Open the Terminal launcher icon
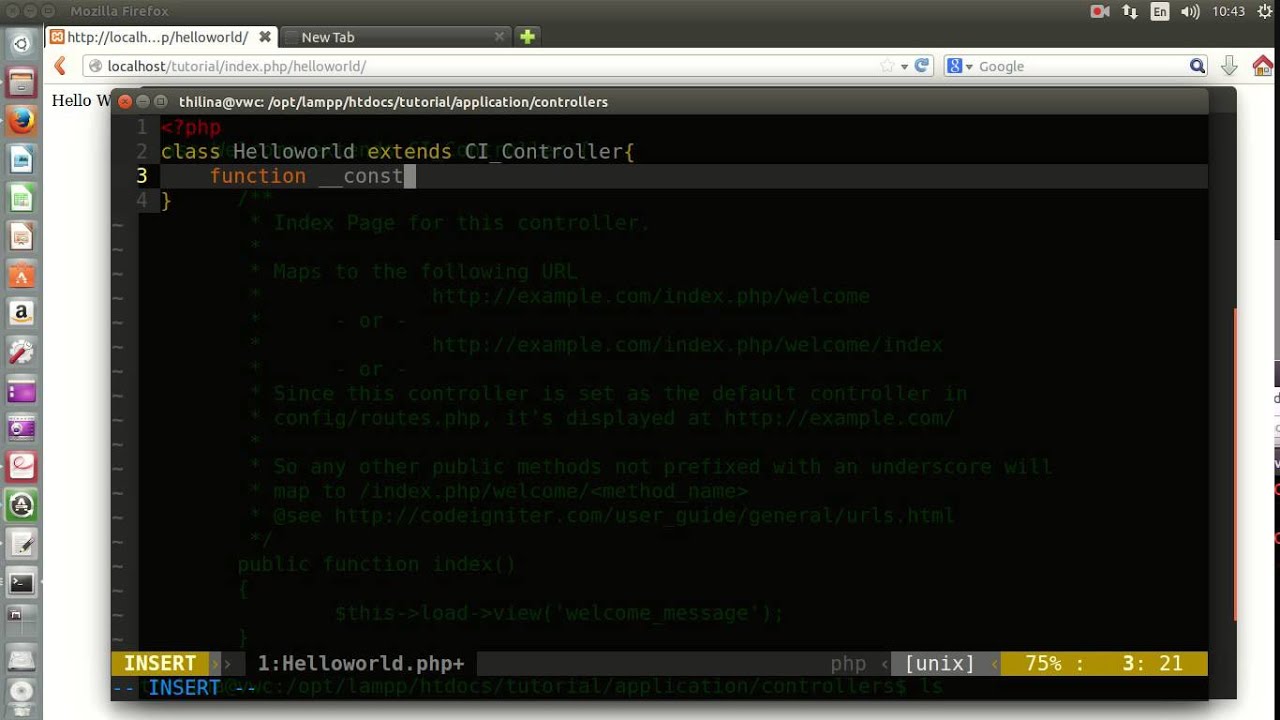The image size is (1280, 720). [x=21, y=583]
